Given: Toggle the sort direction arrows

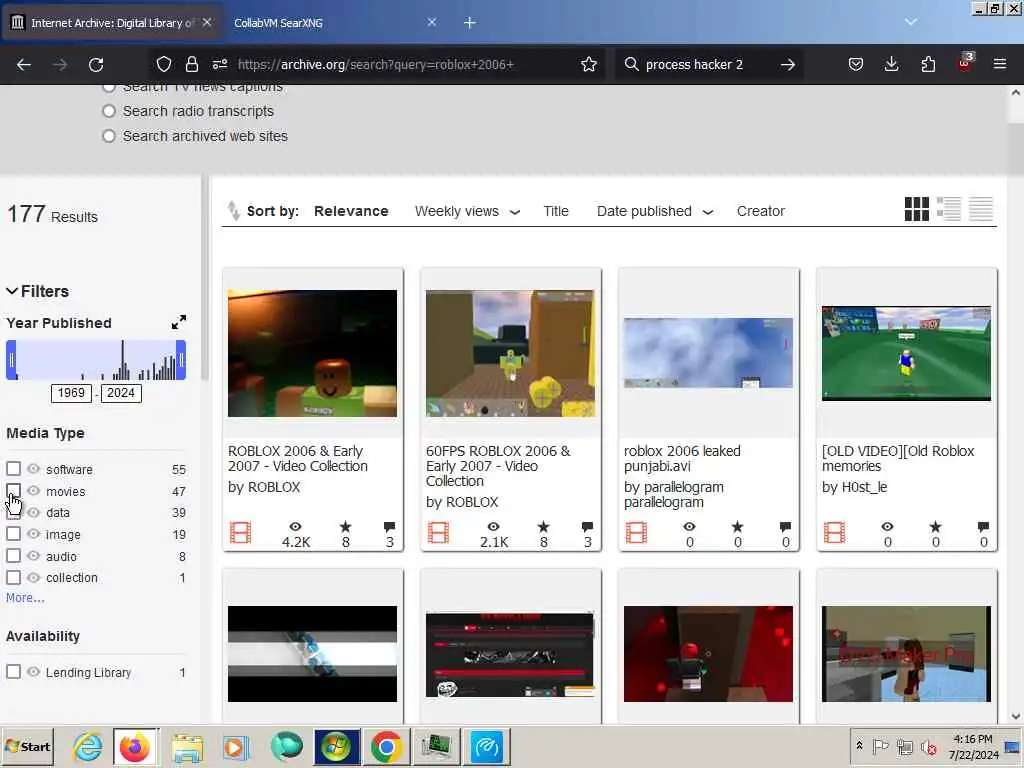Looking at the screenshot, I should coord(232,210).
